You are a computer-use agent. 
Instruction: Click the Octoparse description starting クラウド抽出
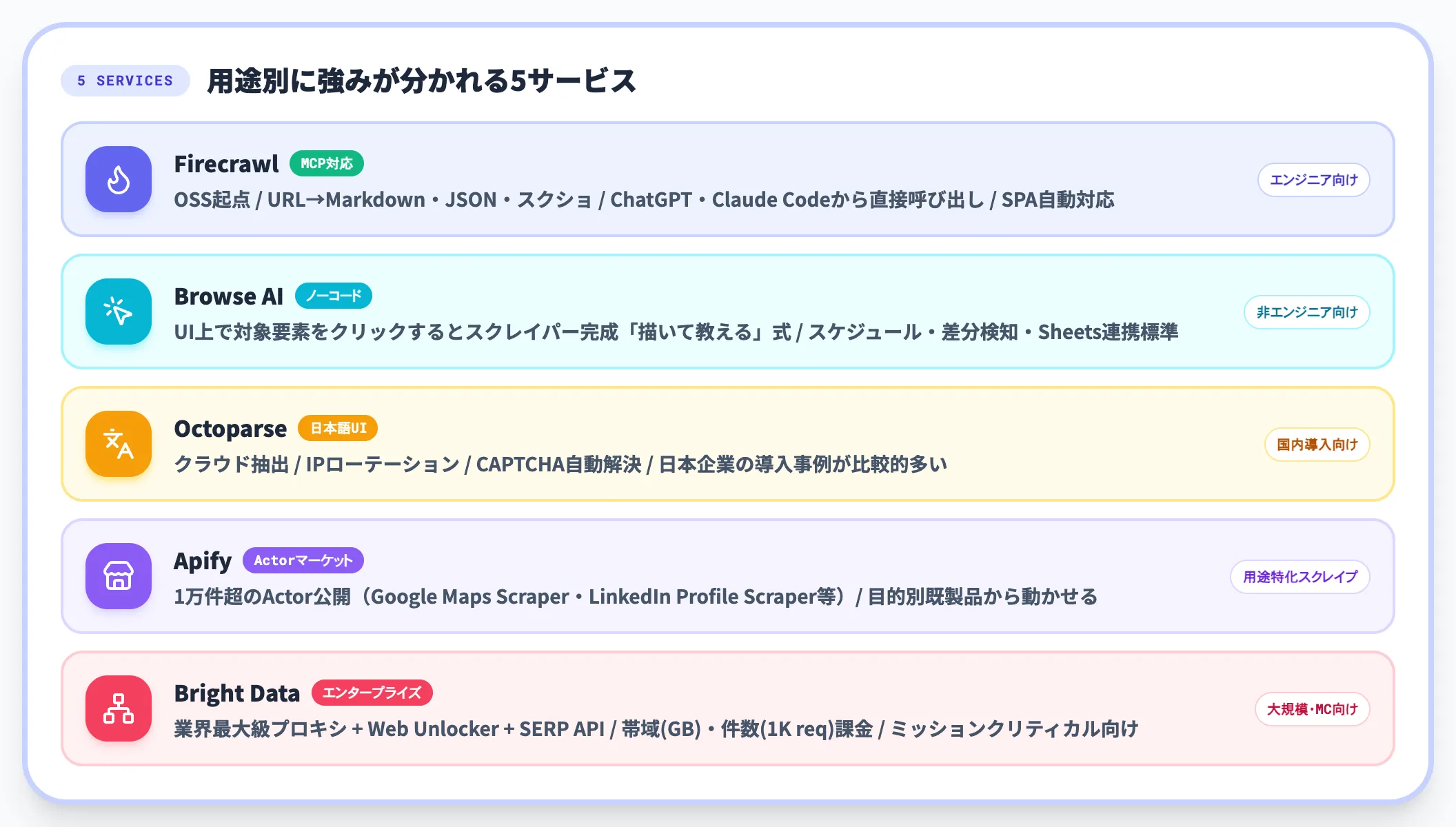pyautogui.click(x=560, y=464)
